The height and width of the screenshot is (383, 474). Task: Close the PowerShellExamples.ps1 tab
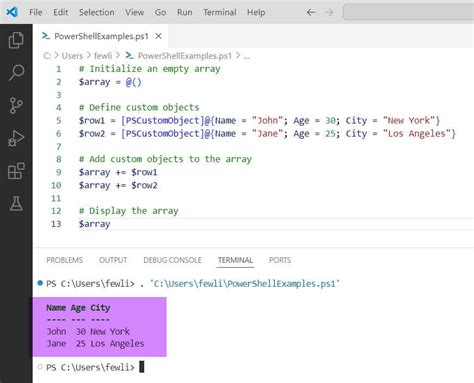(159, 36)
